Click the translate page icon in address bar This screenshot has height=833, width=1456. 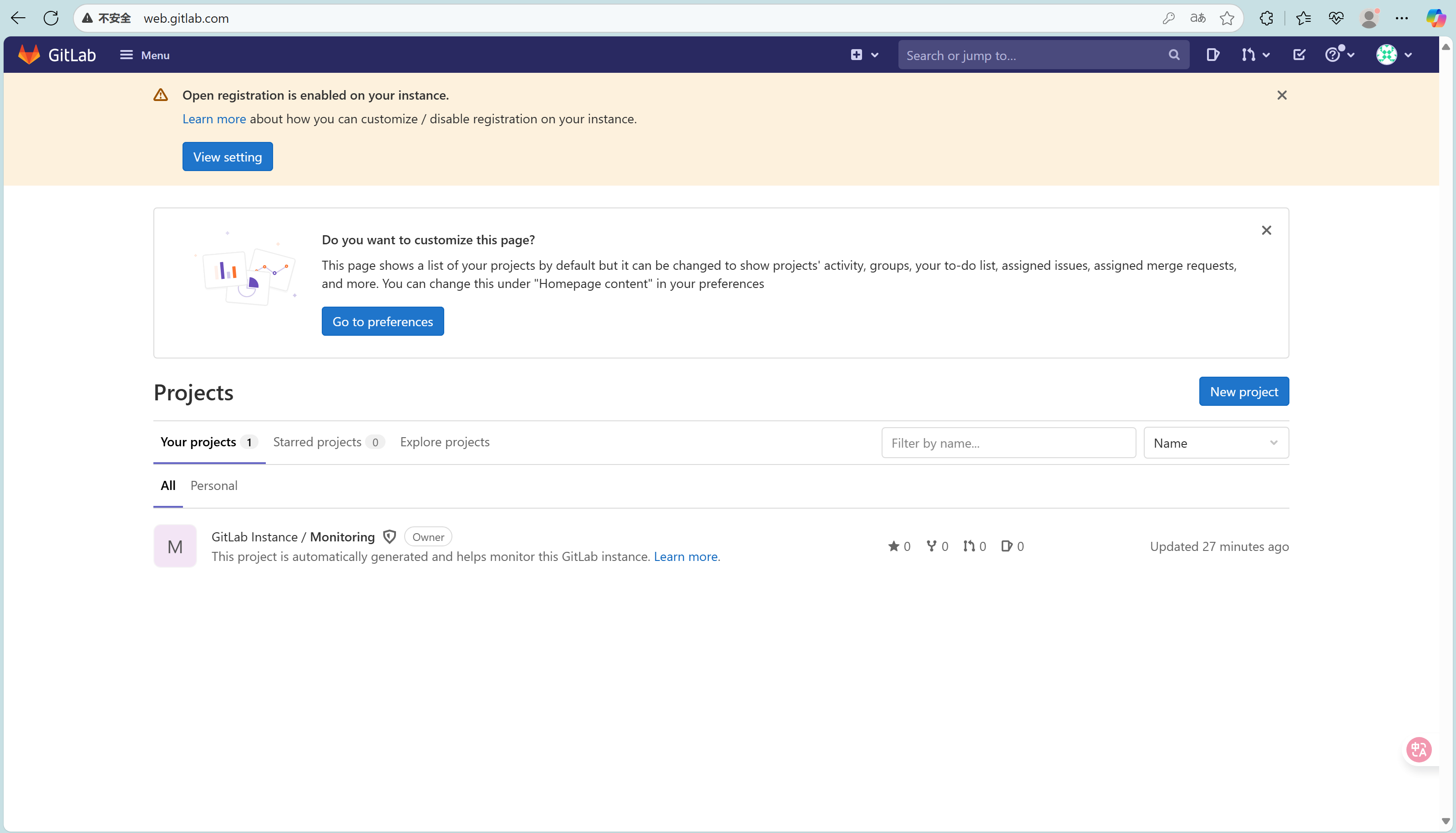pyautogui.click(x=1198, y=18)
